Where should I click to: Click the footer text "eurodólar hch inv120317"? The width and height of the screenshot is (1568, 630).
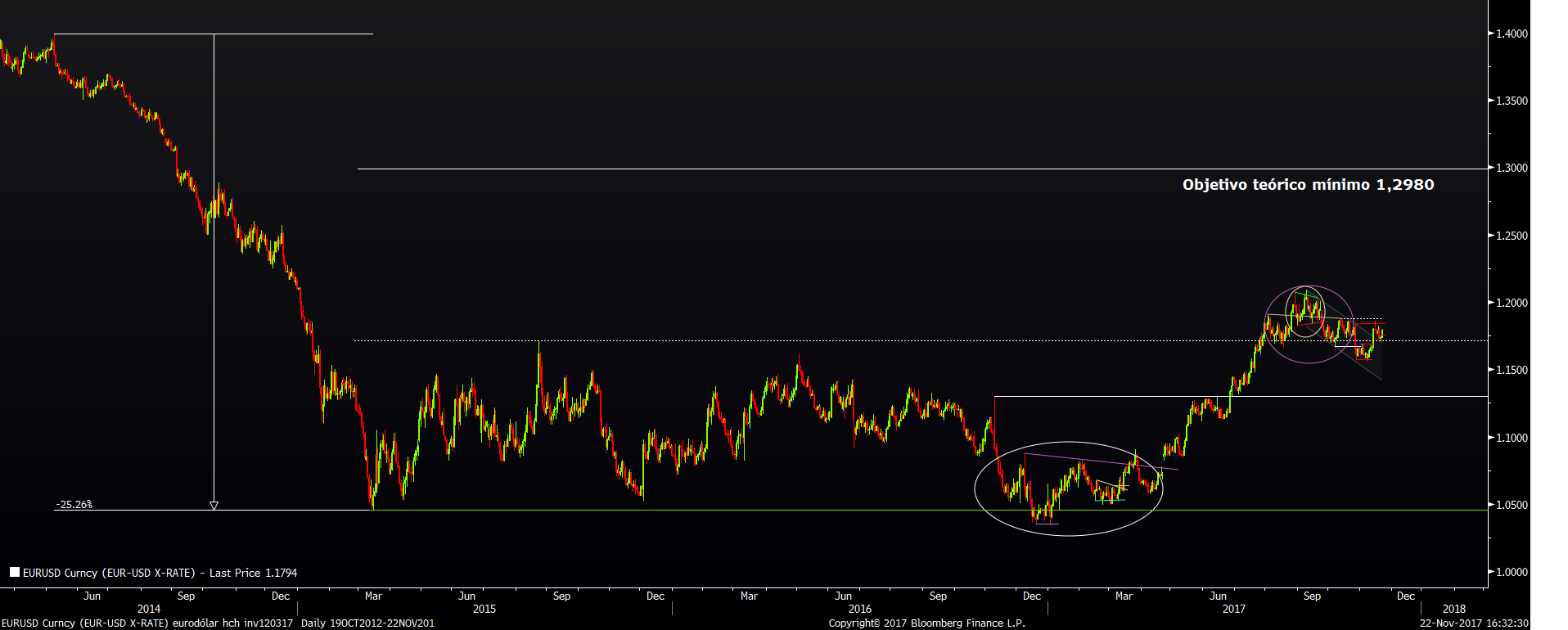click(x=232, y=623)
